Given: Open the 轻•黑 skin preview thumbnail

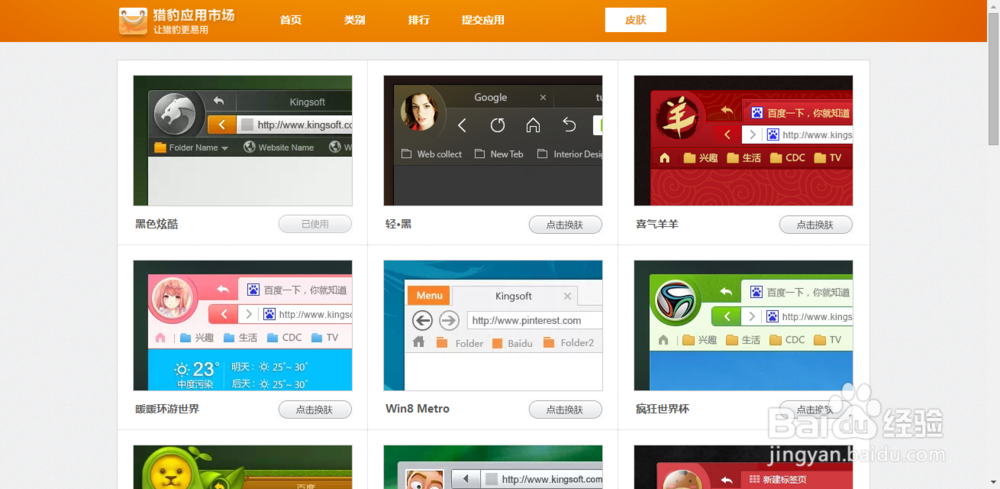Looking at the screenshot, I should 493,140.
